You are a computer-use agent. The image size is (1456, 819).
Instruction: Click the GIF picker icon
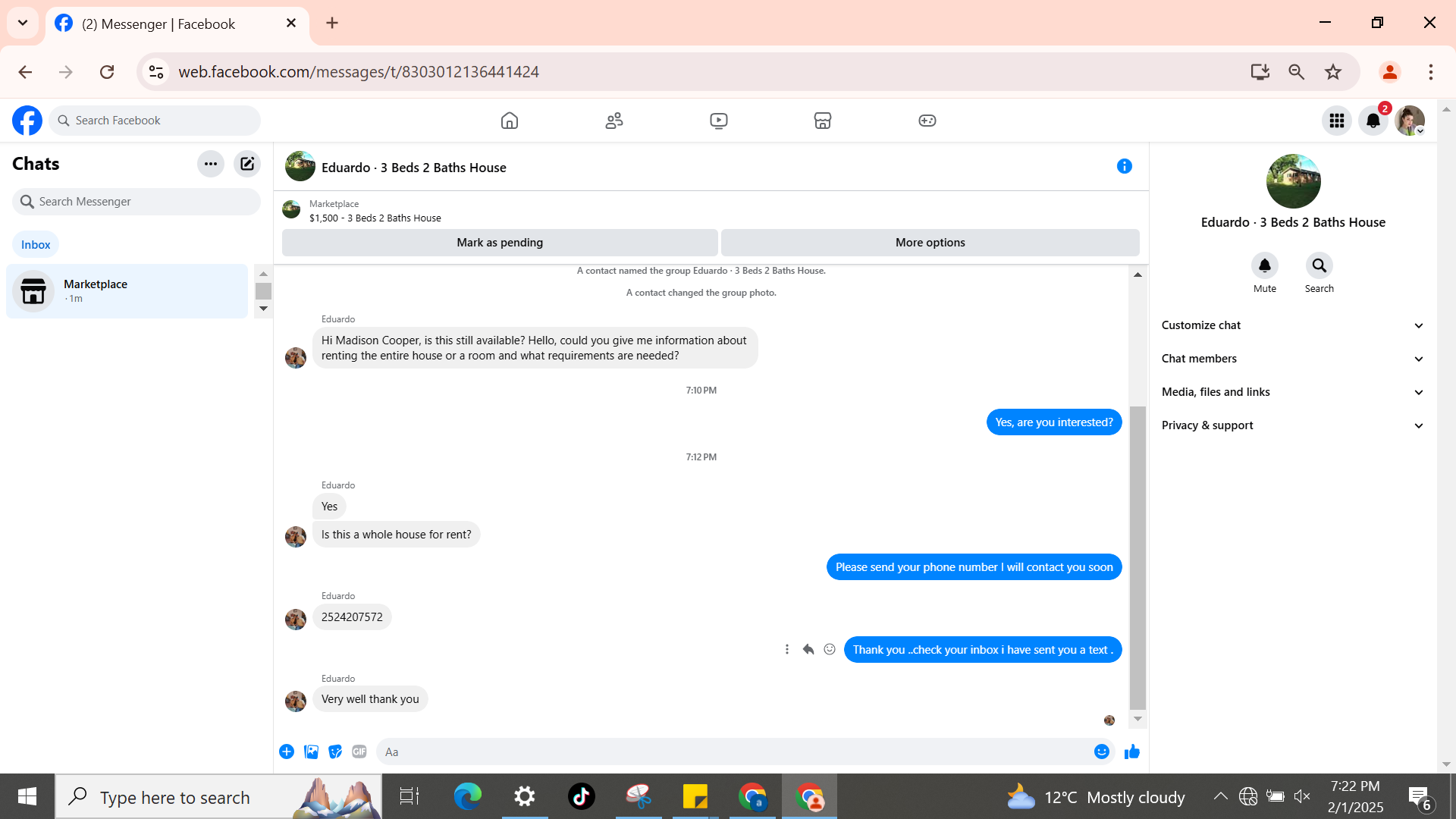pyautogui.click(x=359, y=752)
